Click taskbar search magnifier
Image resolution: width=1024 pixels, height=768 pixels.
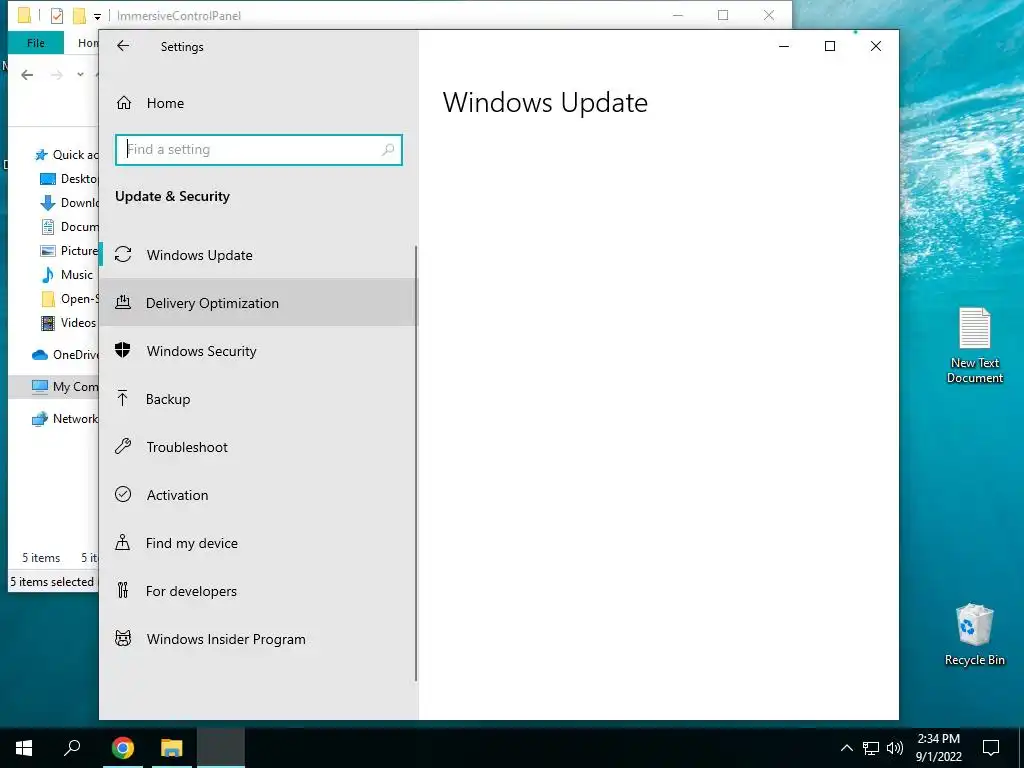point(72,748)
